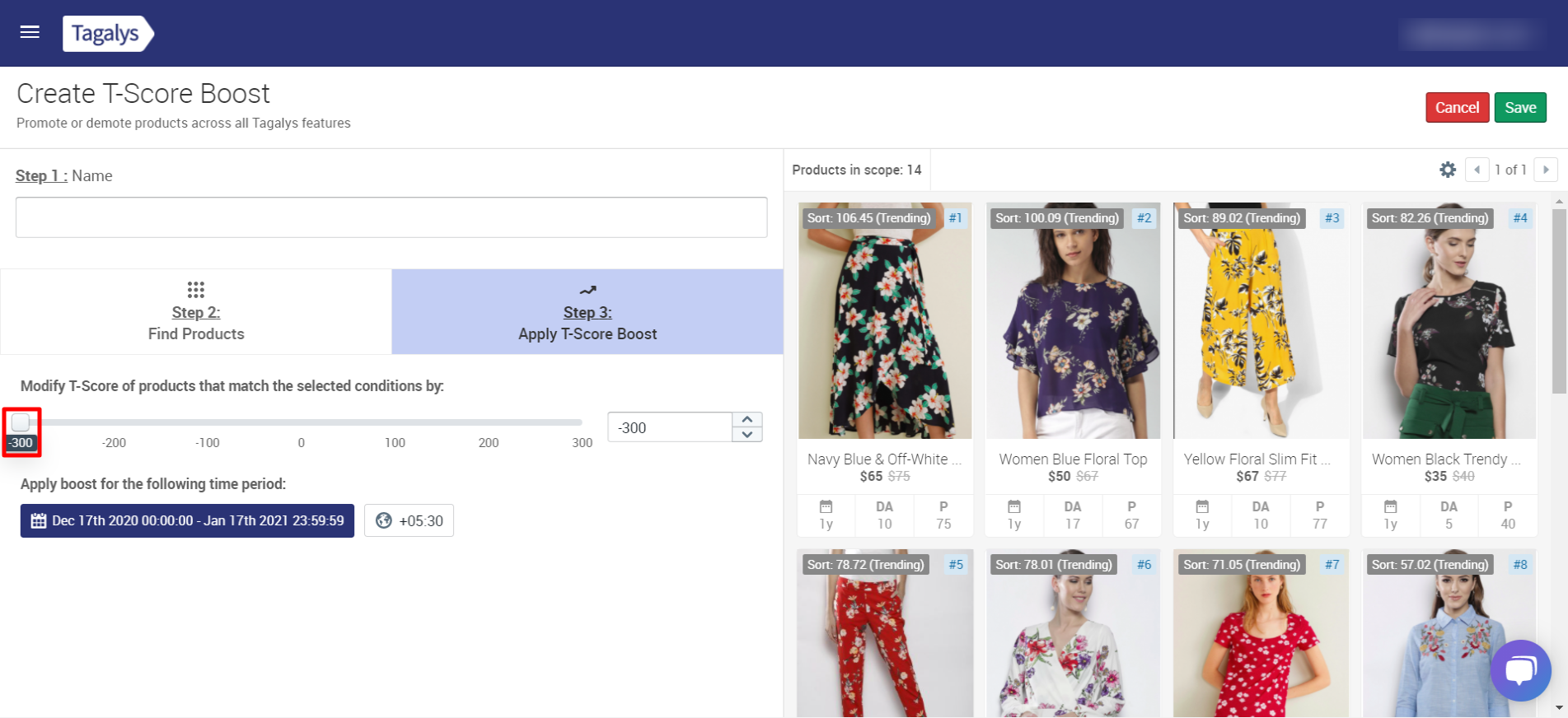Cancel the T-Score boost creation
The width and height of the screenshot is (1568, 718).
point(1457,108)
